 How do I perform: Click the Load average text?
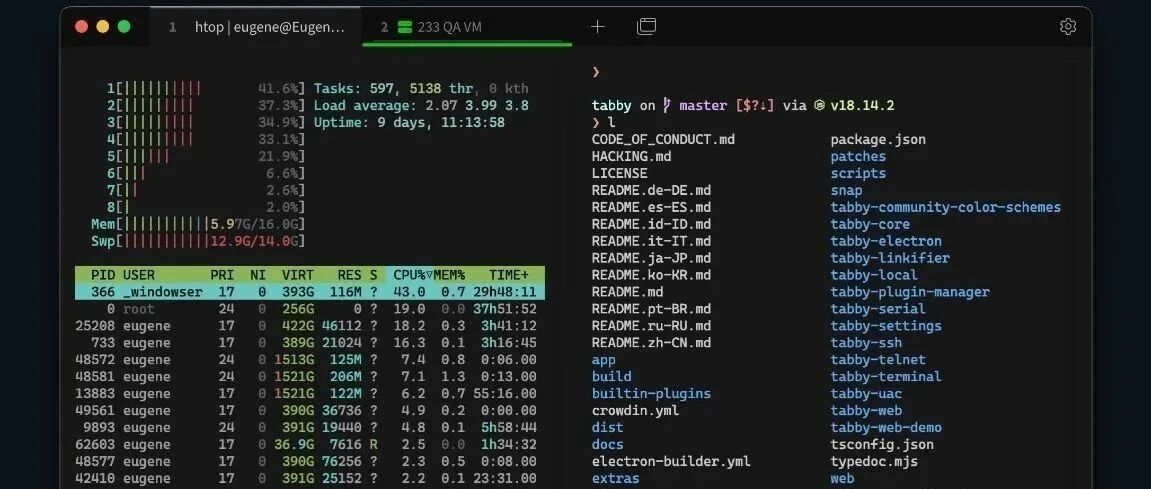point(421,105)
